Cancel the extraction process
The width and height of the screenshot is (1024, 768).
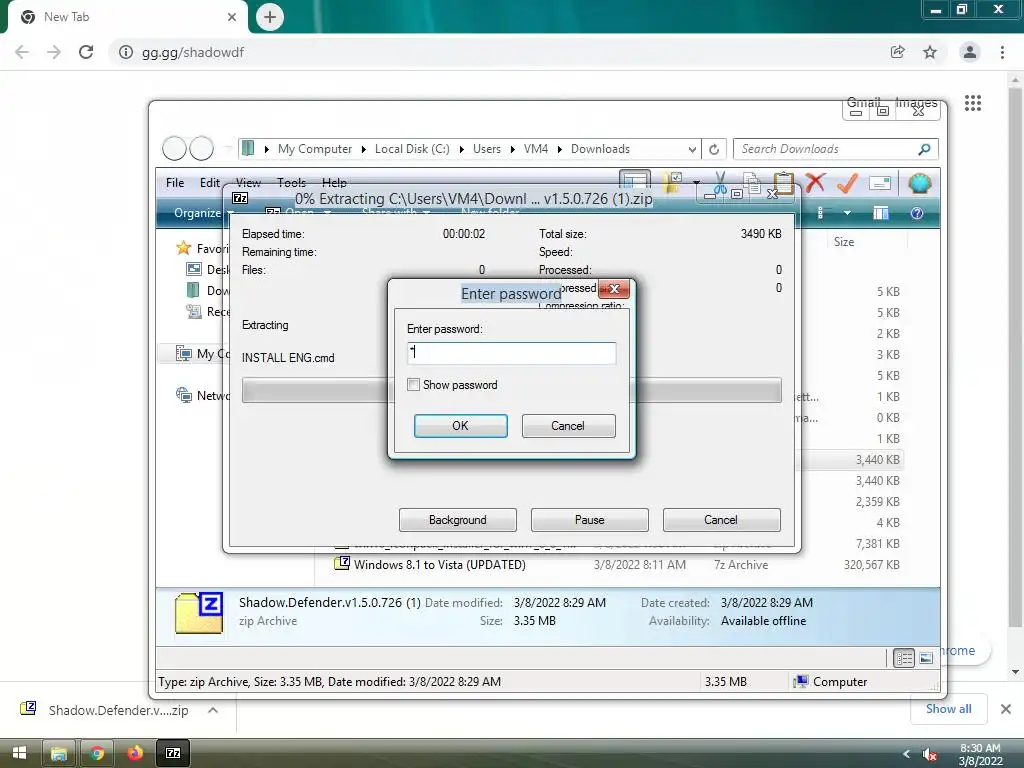click(x=721, y=520)
